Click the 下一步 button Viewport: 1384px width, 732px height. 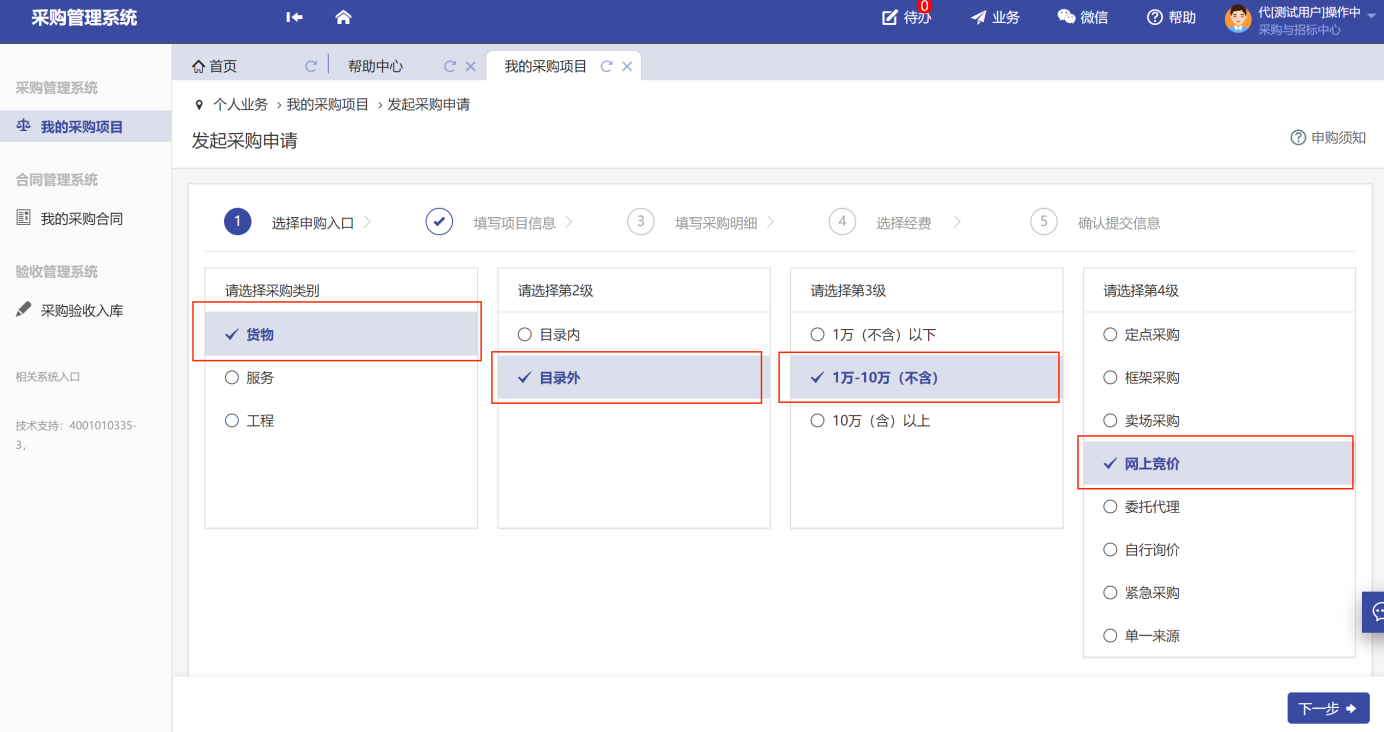(x=1327, y=708)
